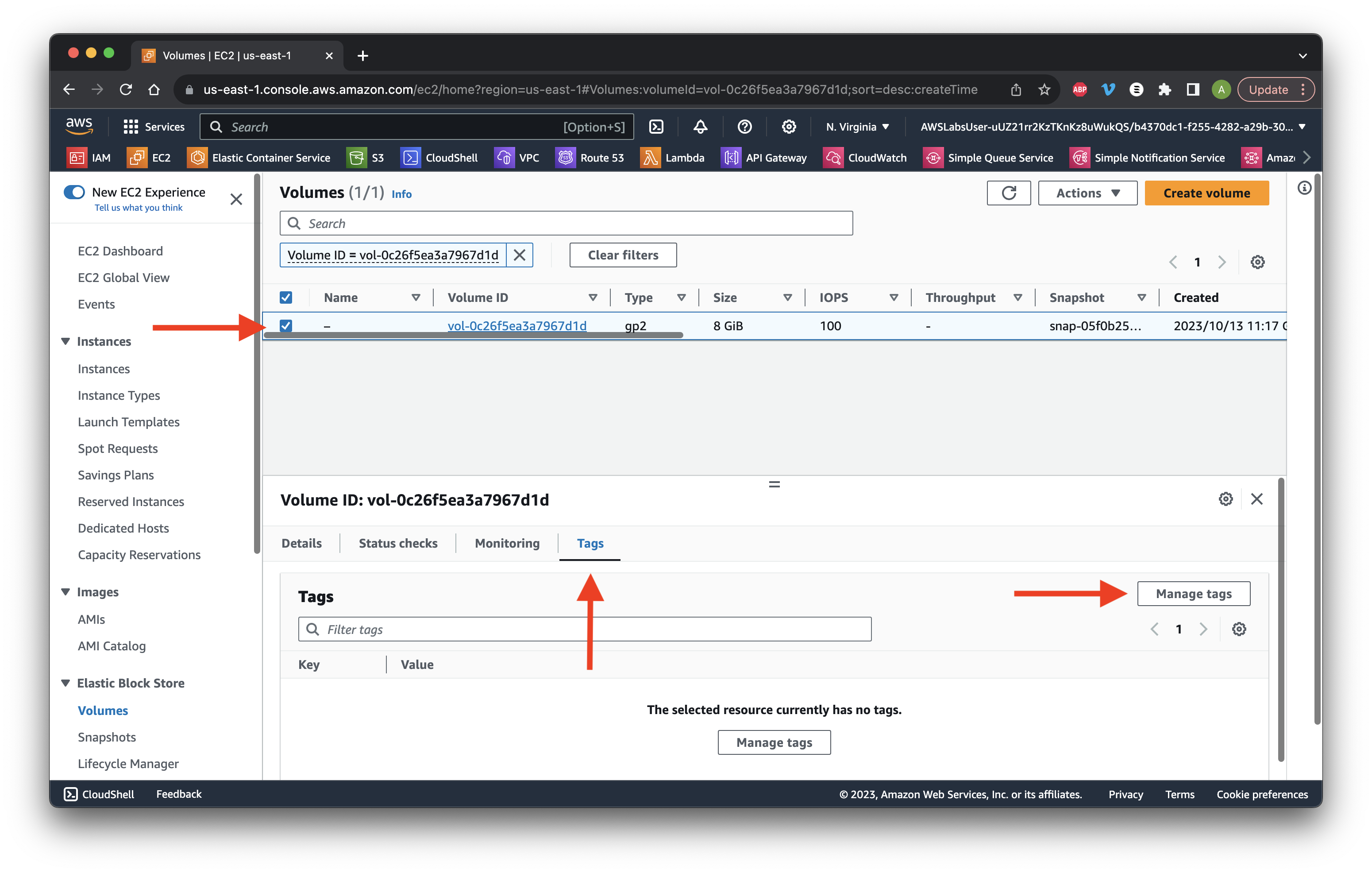Click Tell us what you think link
Viewport: 1372px width, 873px height.
(x=139, y=208)
